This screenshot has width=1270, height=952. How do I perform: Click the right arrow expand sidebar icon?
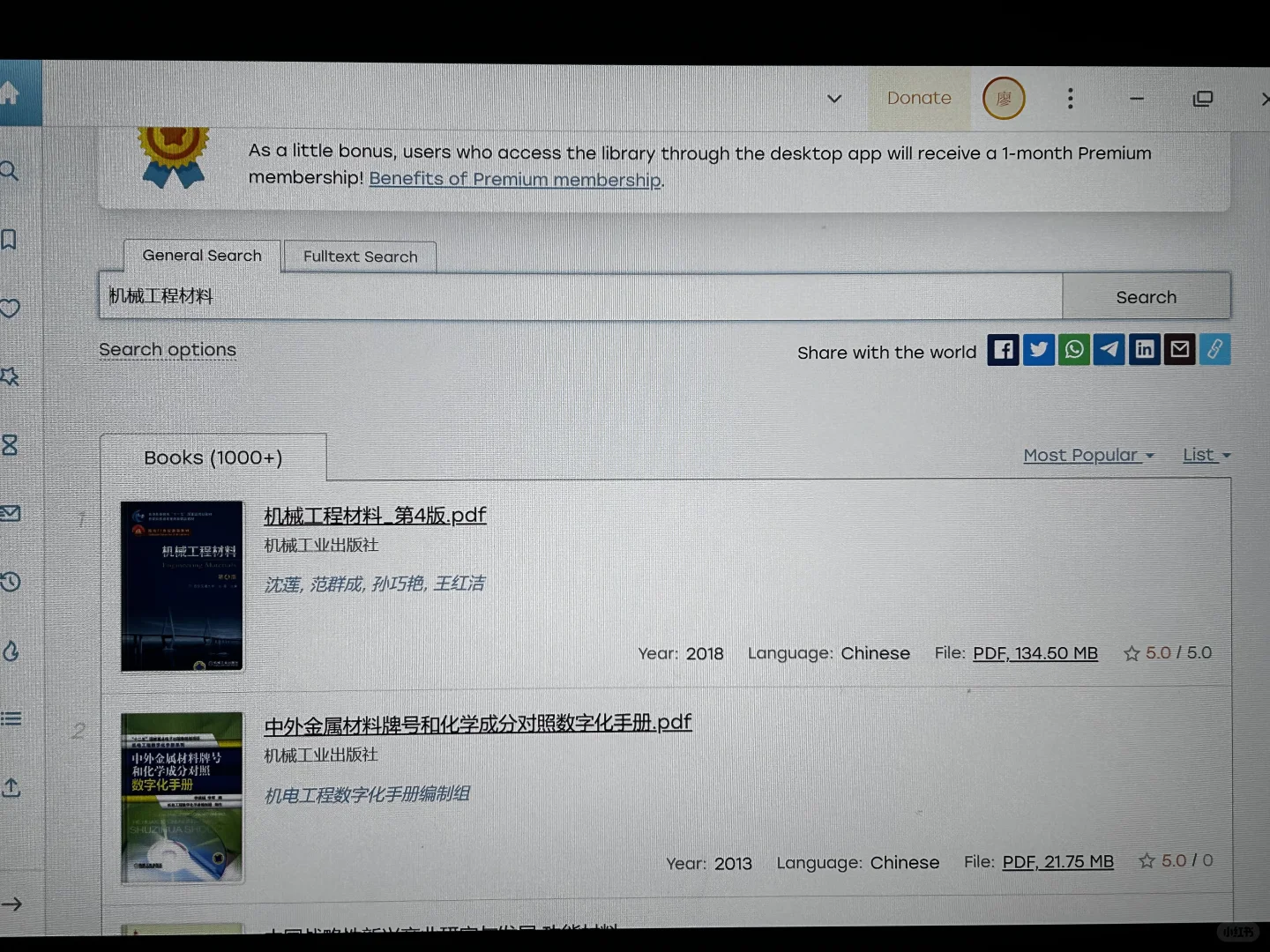coord(11,904)
